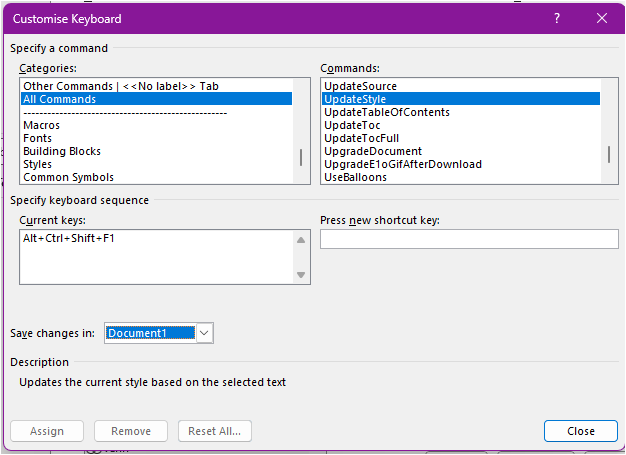Click the Close button
Screen dimensions: 626x455
581,431
